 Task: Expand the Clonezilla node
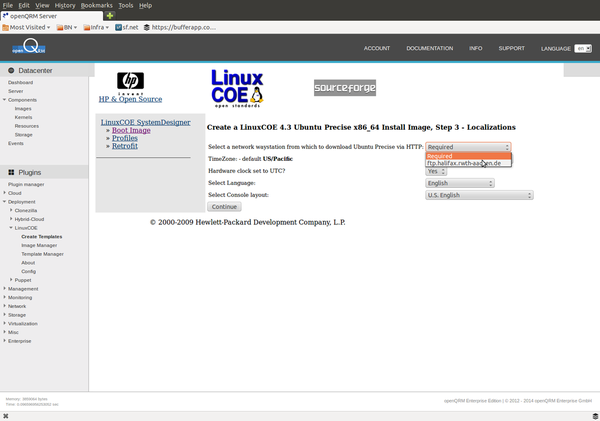[x=11, y=210]
